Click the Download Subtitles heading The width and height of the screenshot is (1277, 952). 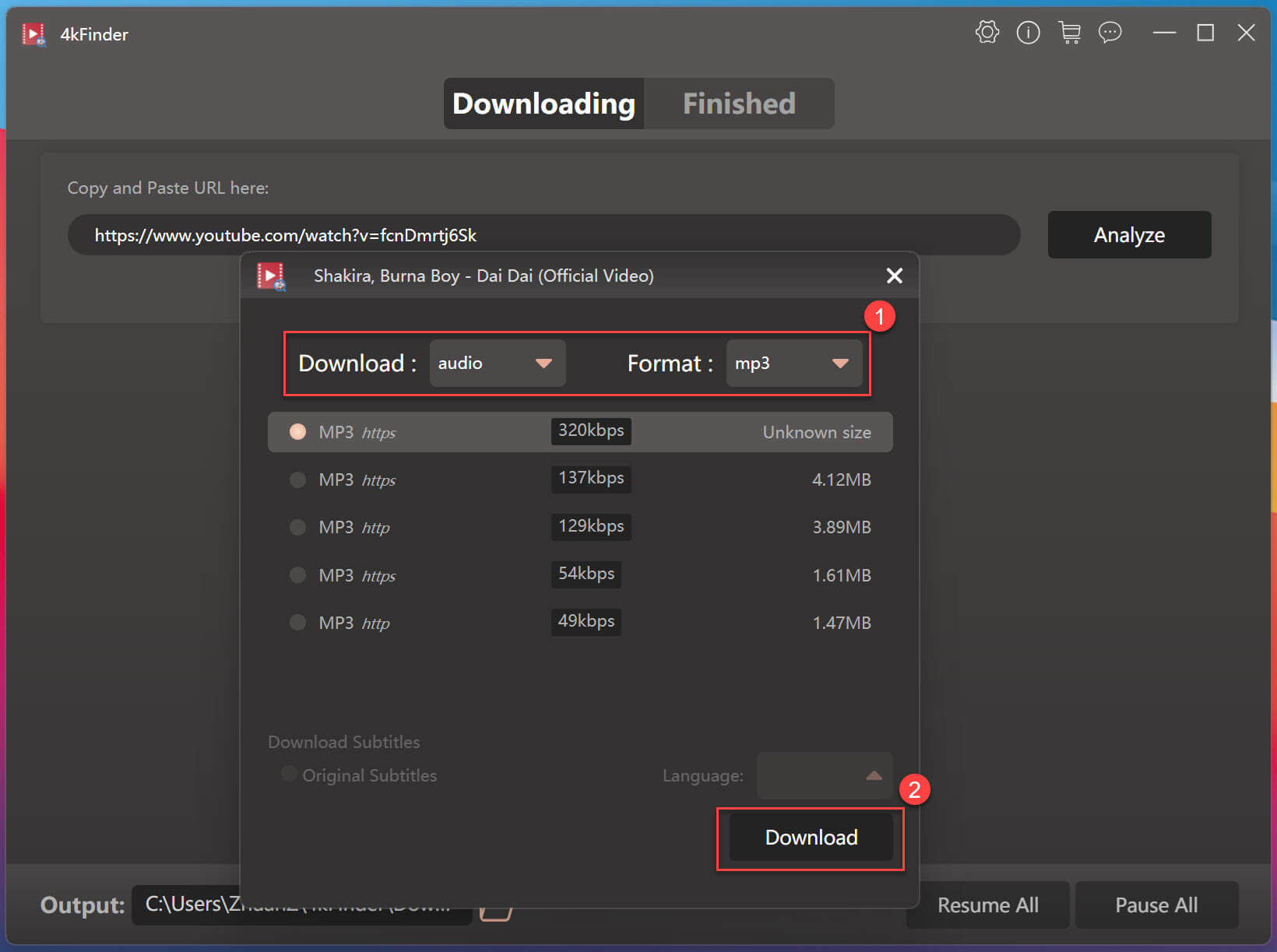pyautogui.click(x=343, y=742)
